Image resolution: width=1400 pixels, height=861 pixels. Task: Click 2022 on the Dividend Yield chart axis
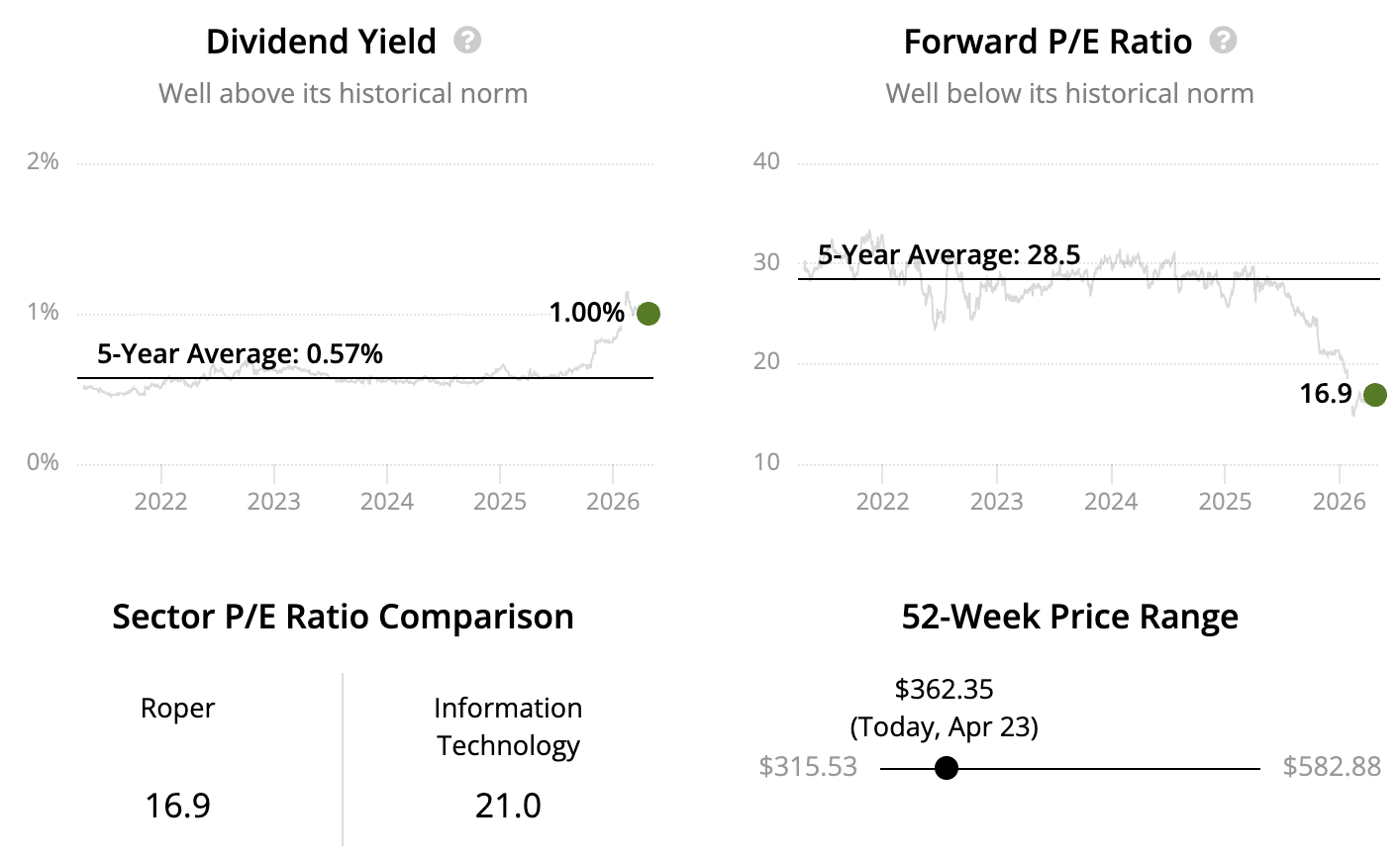pyautogui.click(x=161, y=501)
